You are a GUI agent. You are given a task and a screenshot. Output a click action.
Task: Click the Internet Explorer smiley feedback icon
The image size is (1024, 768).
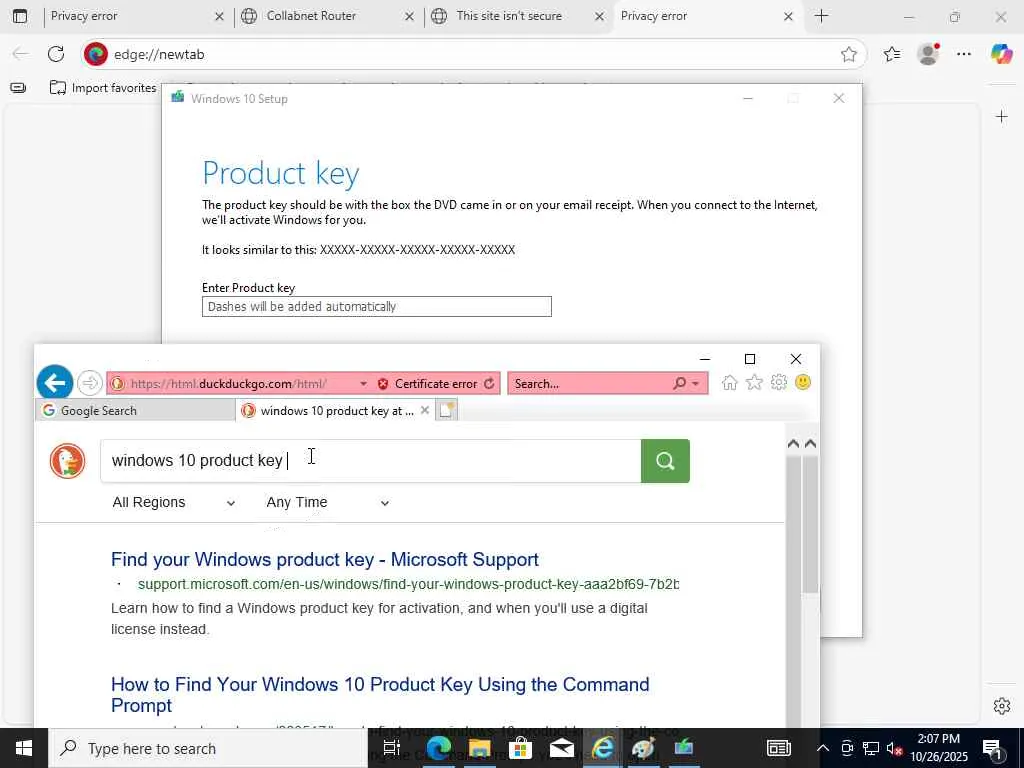pos(803,382)
